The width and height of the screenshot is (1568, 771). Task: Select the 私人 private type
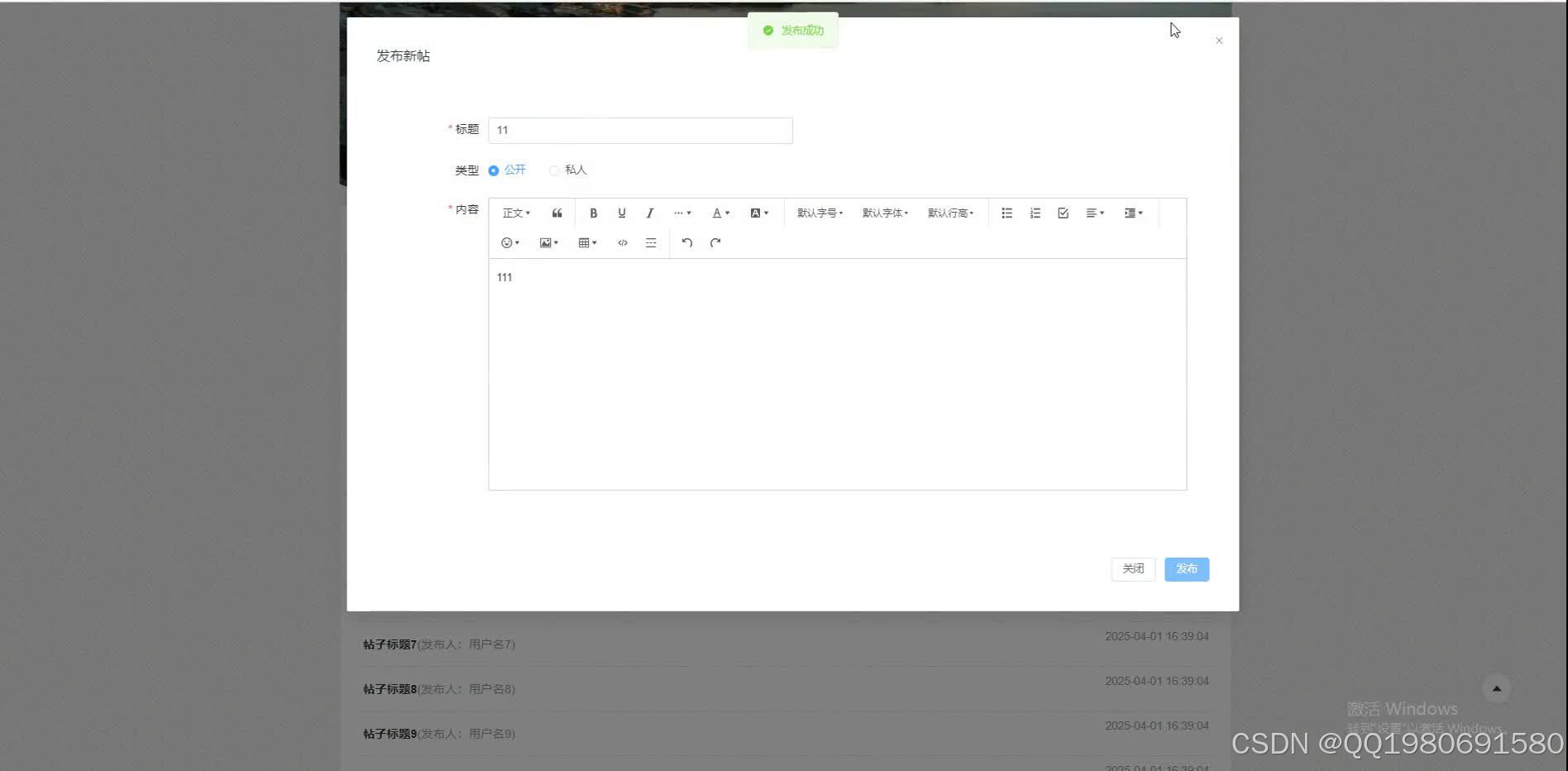coord(567,170)
